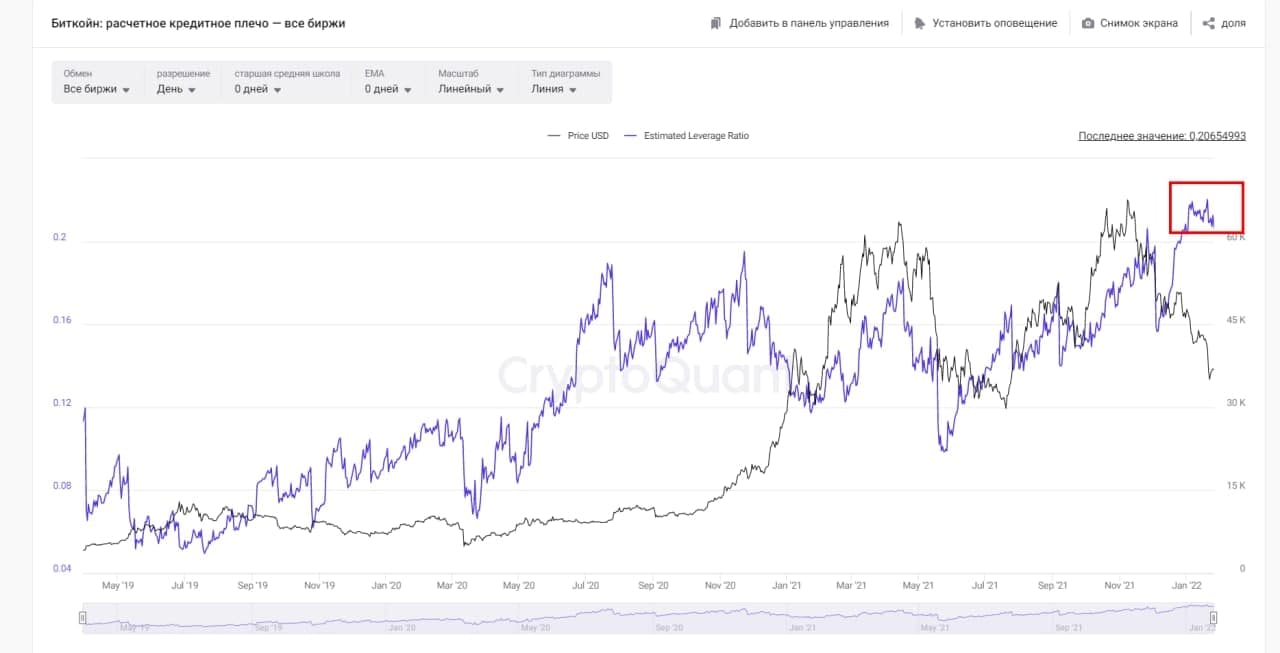Click the chart title Биткойн: расчетное кредитное плечо
This screenshot has height=653, width=1280.
coord(198,23)
